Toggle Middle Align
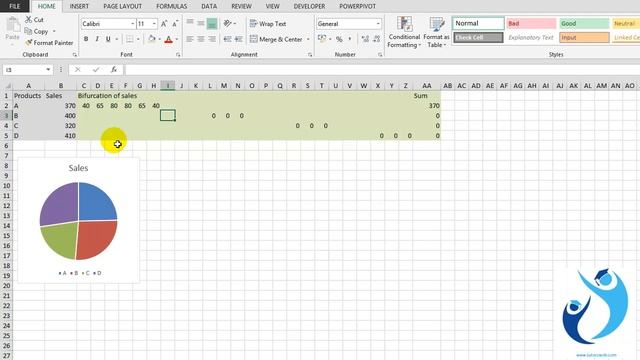 (x=201, y=23)
